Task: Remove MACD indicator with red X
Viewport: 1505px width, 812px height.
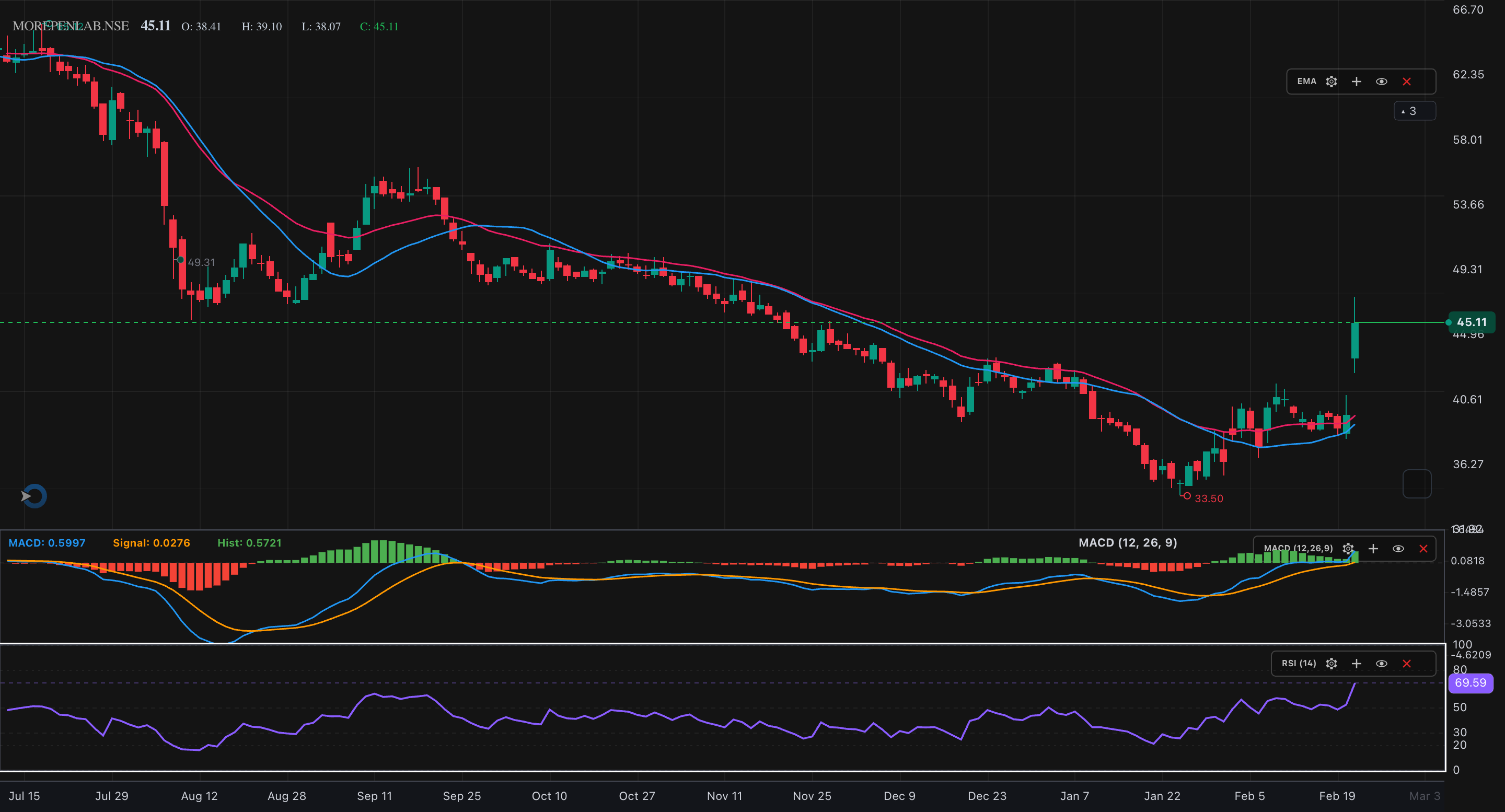Action: pos(1423,549)
